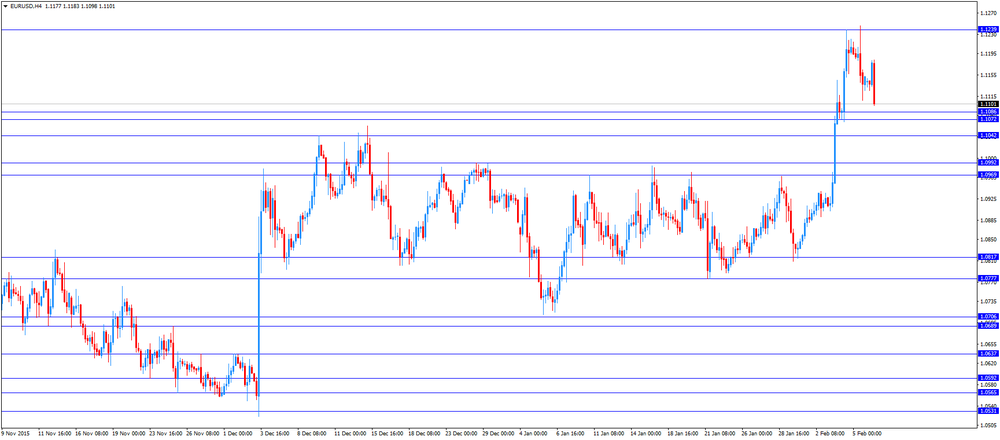Screen dimensions: 1000x440
Task: Click the 11 Dec 00:00 time label
Action: coord(350,433)
